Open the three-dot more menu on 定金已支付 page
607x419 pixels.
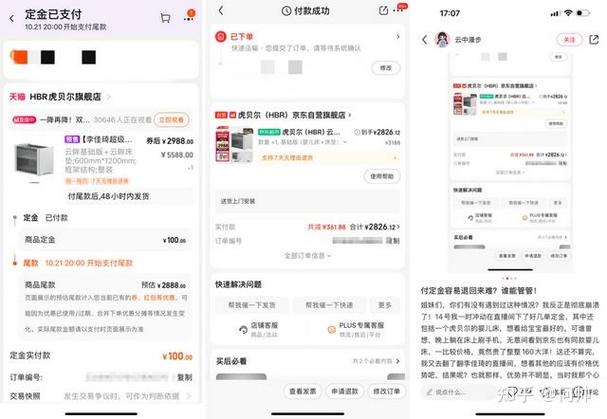[189, 18]
